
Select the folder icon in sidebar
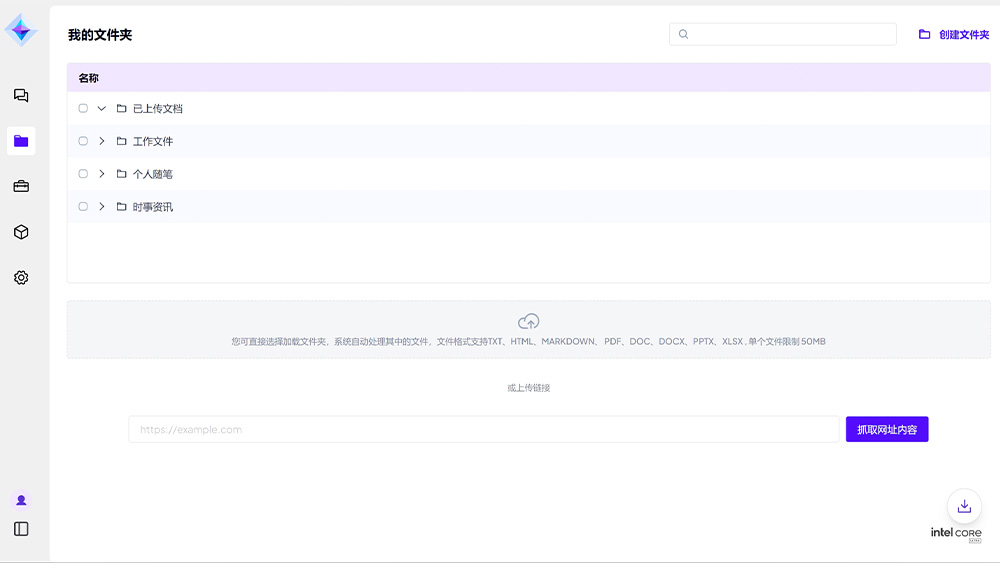point(21,141)
